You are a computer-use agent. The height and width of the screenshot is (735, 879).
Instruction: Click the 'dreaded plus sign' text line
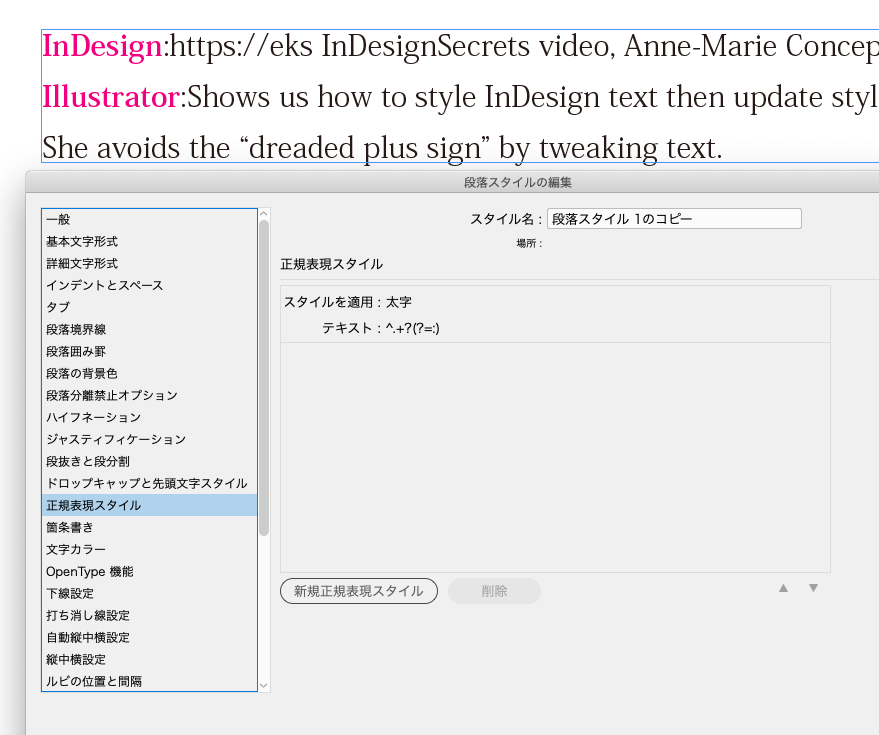pyautogui.click(x=382, y=148)
